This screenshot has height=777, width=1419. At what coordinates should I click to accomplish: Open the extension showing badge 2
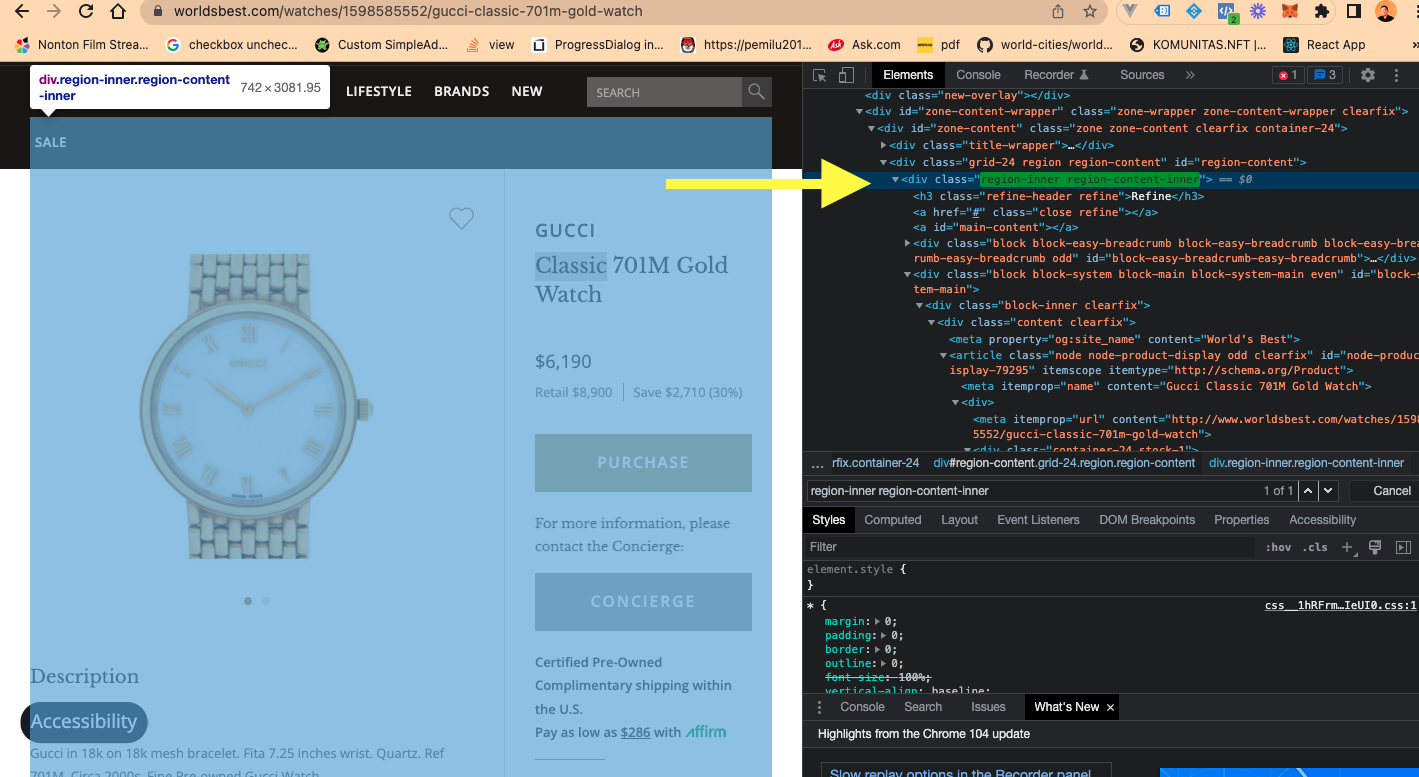tap(1226, 12)
